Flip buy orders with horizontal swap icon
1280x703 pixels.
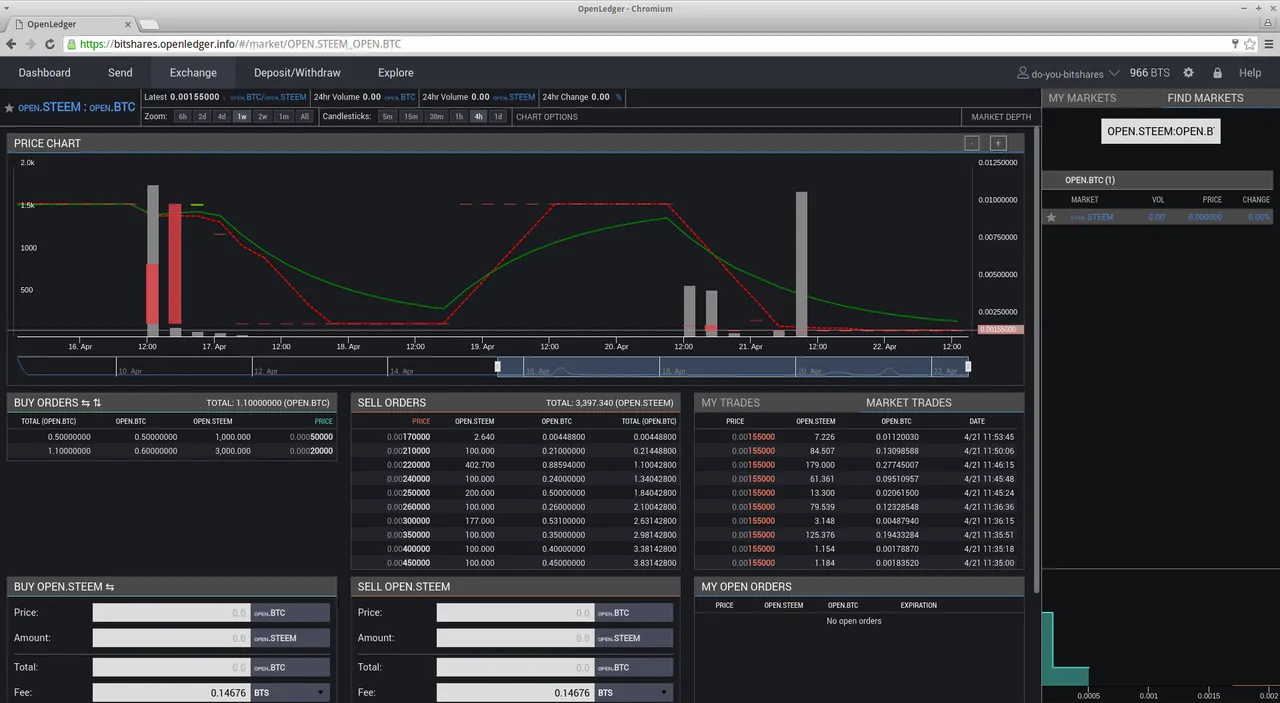(x=86, y=403)
